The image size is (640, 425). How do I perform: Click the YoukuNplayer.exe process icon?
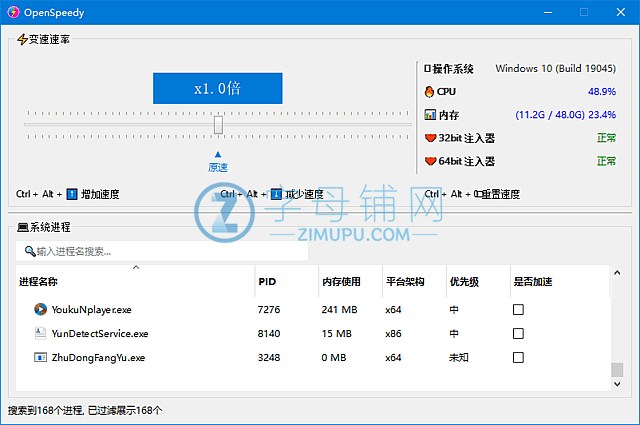pos(40,310)
